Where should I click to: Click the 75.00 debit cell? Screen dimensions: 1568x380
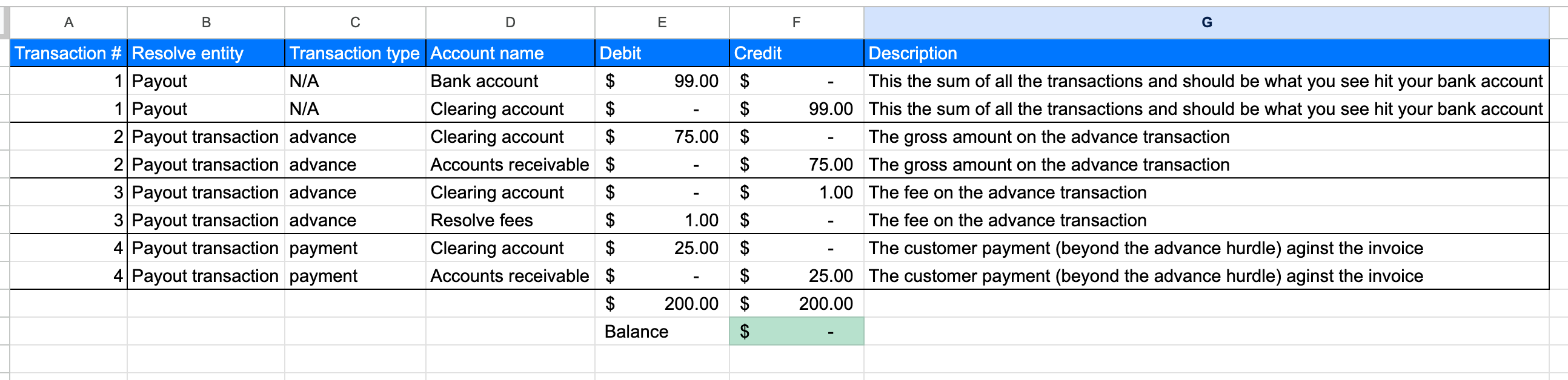pos(662,137)
